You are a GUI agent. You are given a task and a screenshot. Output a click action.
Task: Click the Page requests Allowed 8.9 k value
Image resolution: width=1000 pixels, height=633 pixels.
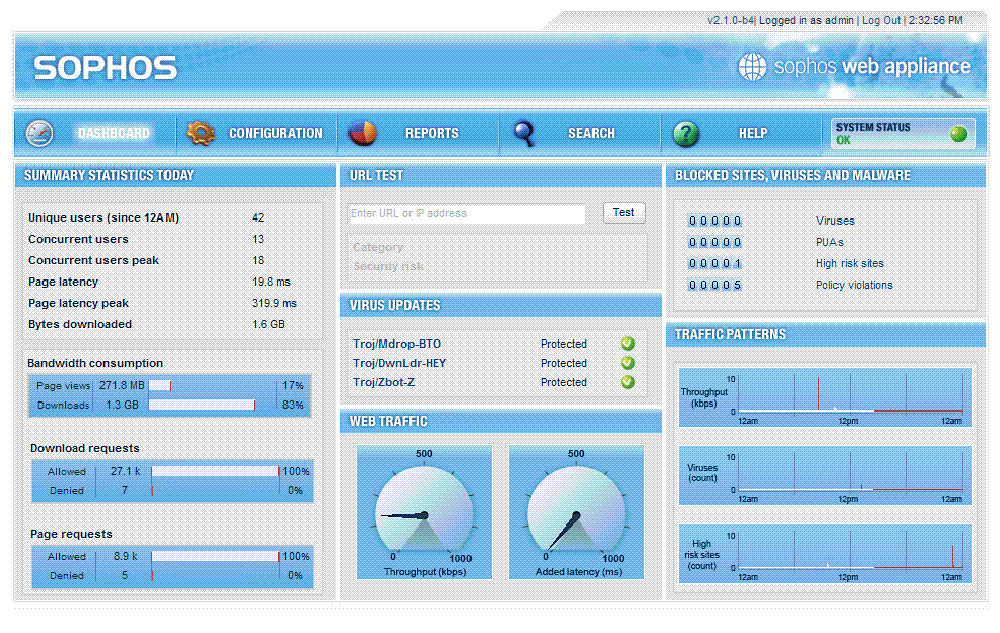tap(126, 557)
